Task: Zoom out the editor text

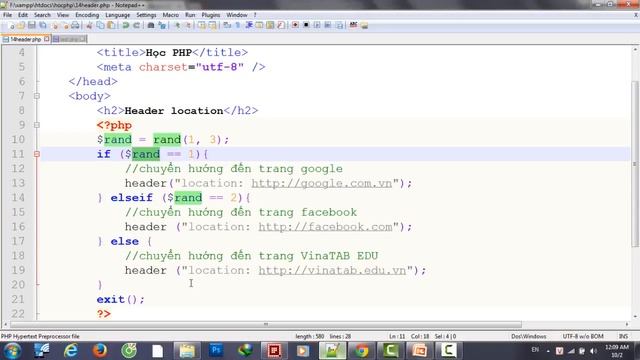Action: pyautogui.click(x=189, y=25)
